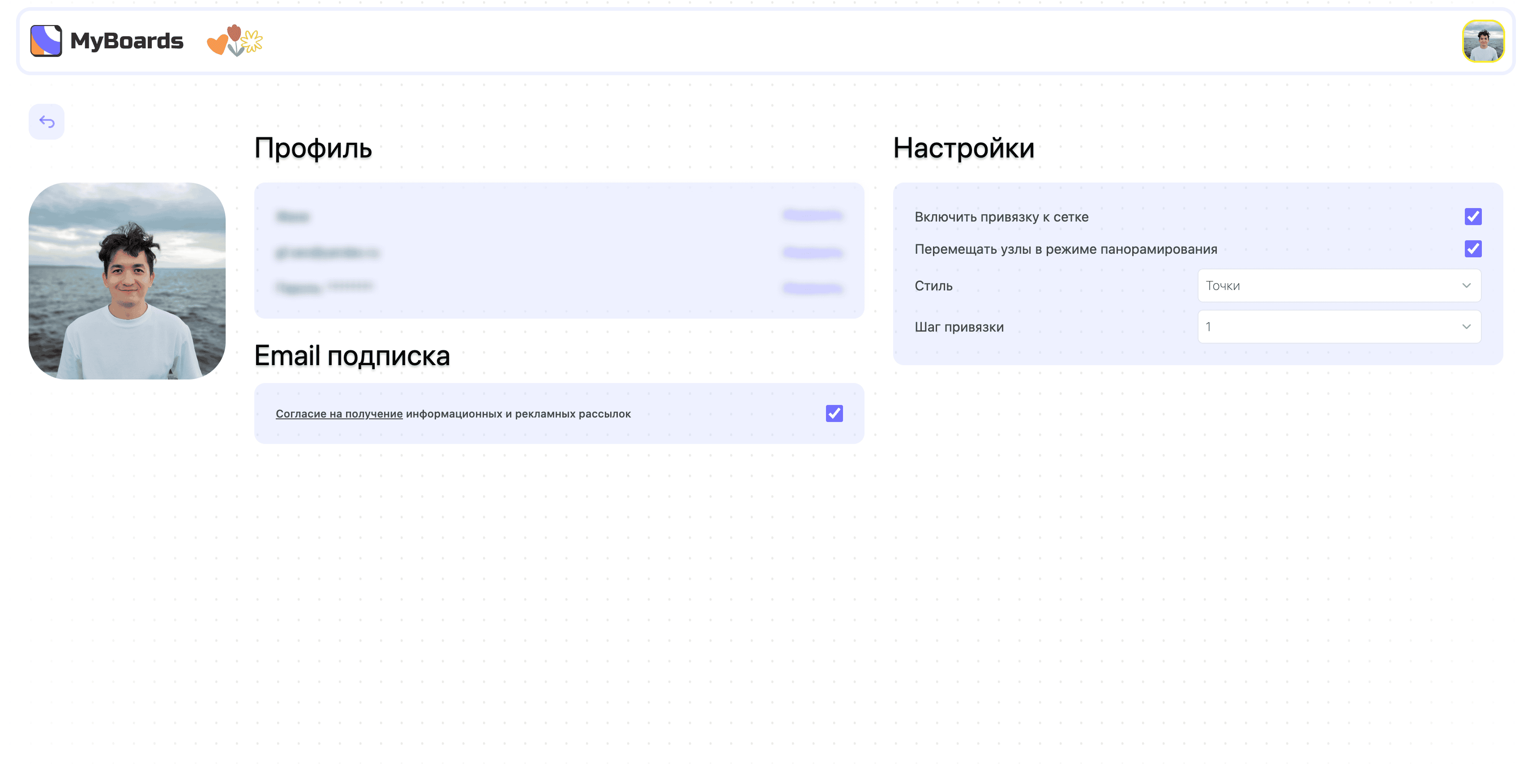Image resolution: width=1532 pixels, height=784 pixels.
Task: Disable the "Включить привязку к сетке" checkbox
Action: click(1472, 216)
